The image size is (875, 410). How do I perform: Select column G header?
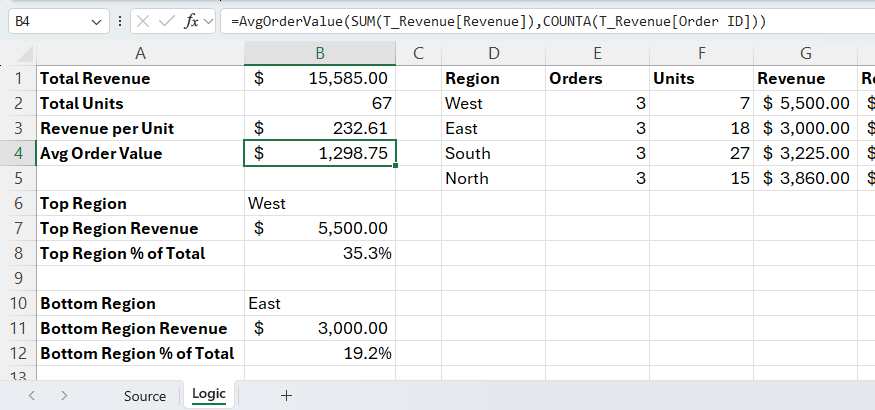coord(806,54)
